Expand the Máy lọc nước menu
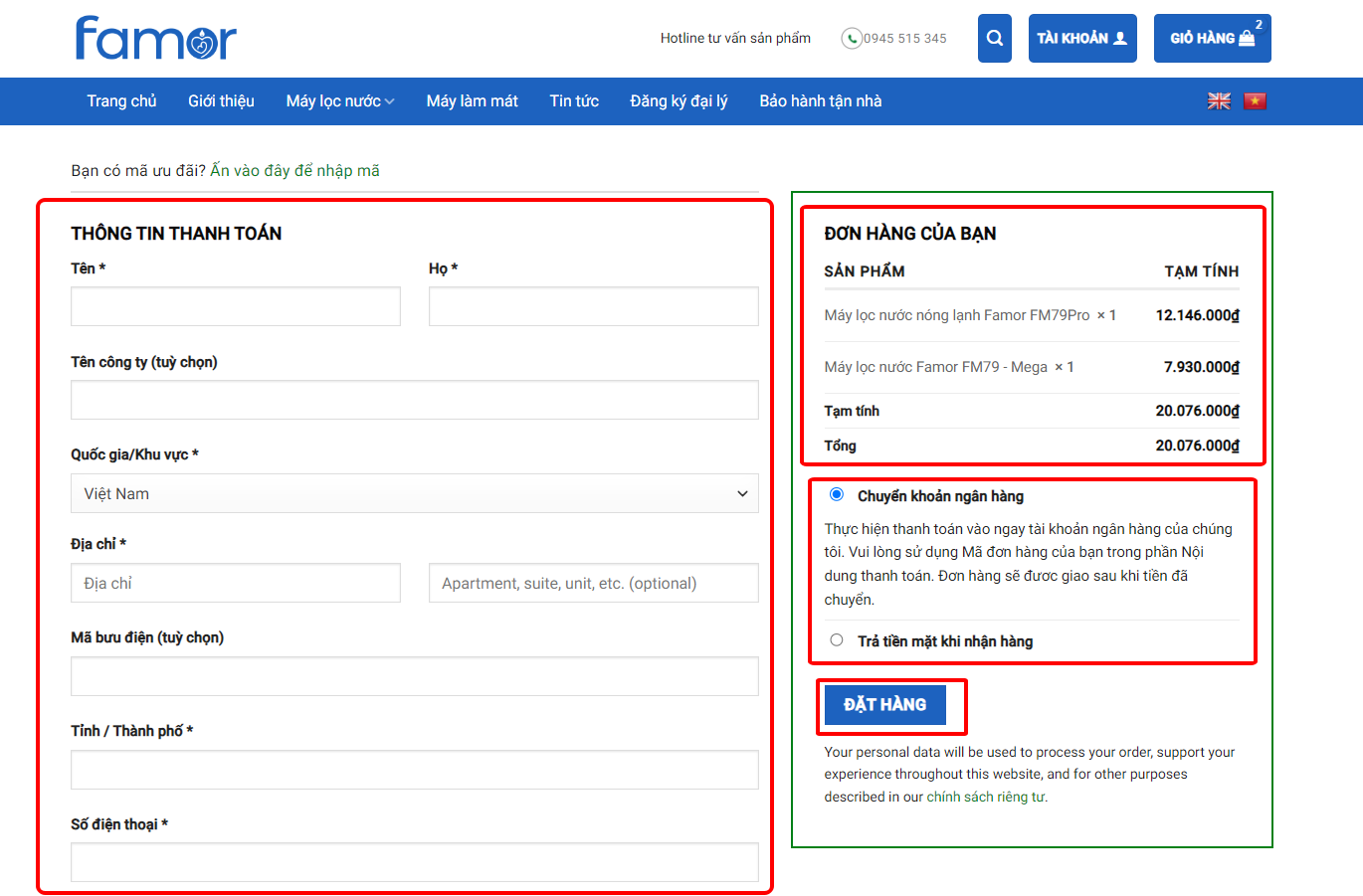The image size is (1363, 896). 340,100
